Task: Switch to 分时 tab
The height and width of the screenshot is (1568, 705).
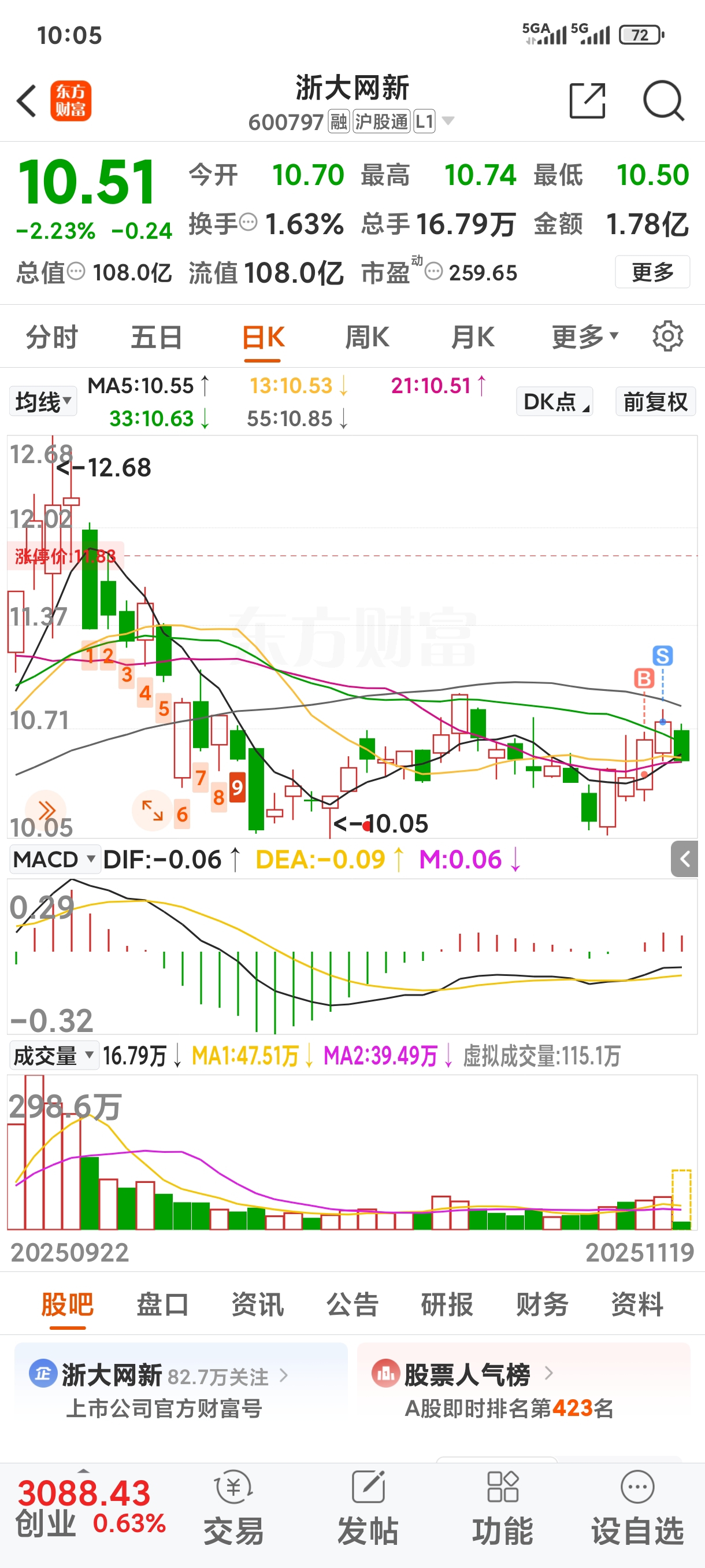Action: tap(51, 336)
